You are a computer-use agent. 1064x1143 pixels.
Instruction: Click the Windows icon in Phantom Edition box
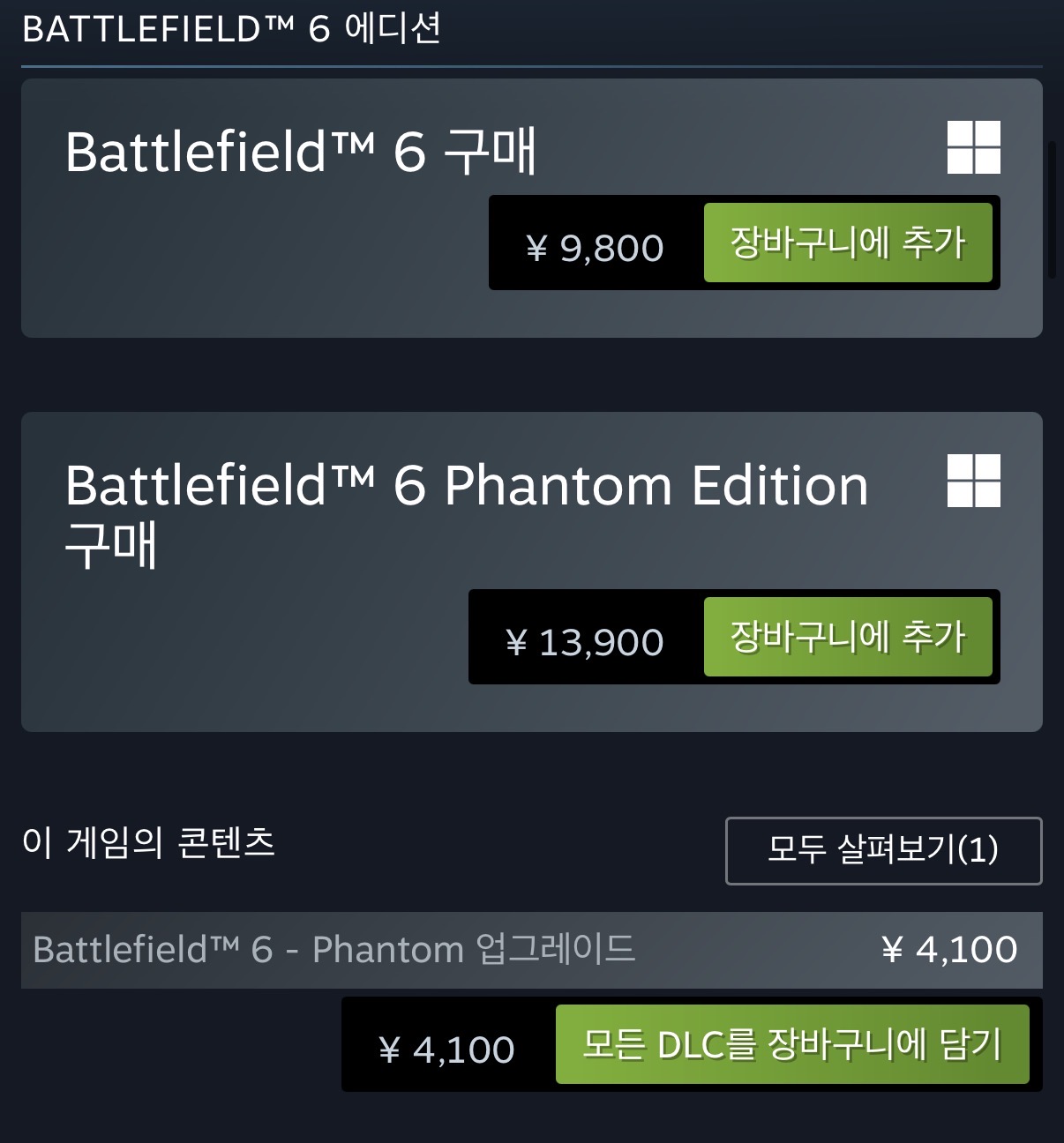[x=973, y=481]
